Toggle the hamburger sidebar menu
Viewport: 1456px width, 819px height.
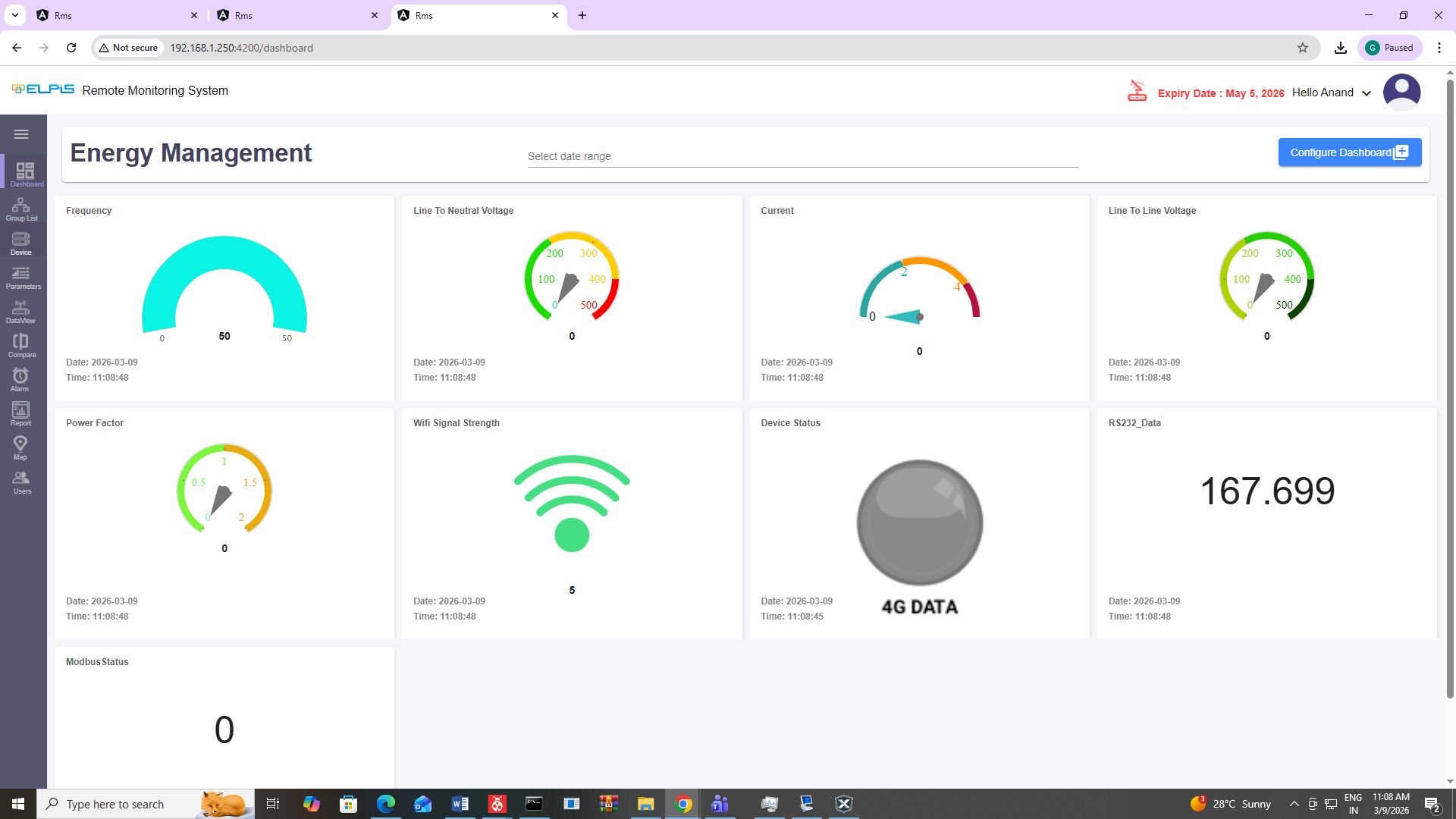[21, 134]
